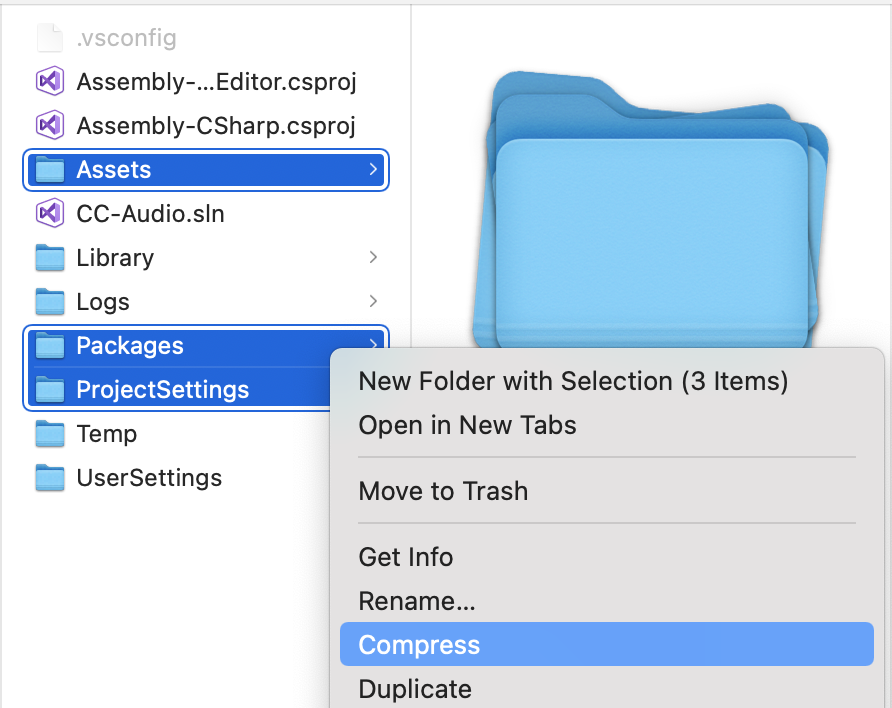Click the Assembly Editor csproj file icon
Screen dimensions: 892x708
pos(50,81)
